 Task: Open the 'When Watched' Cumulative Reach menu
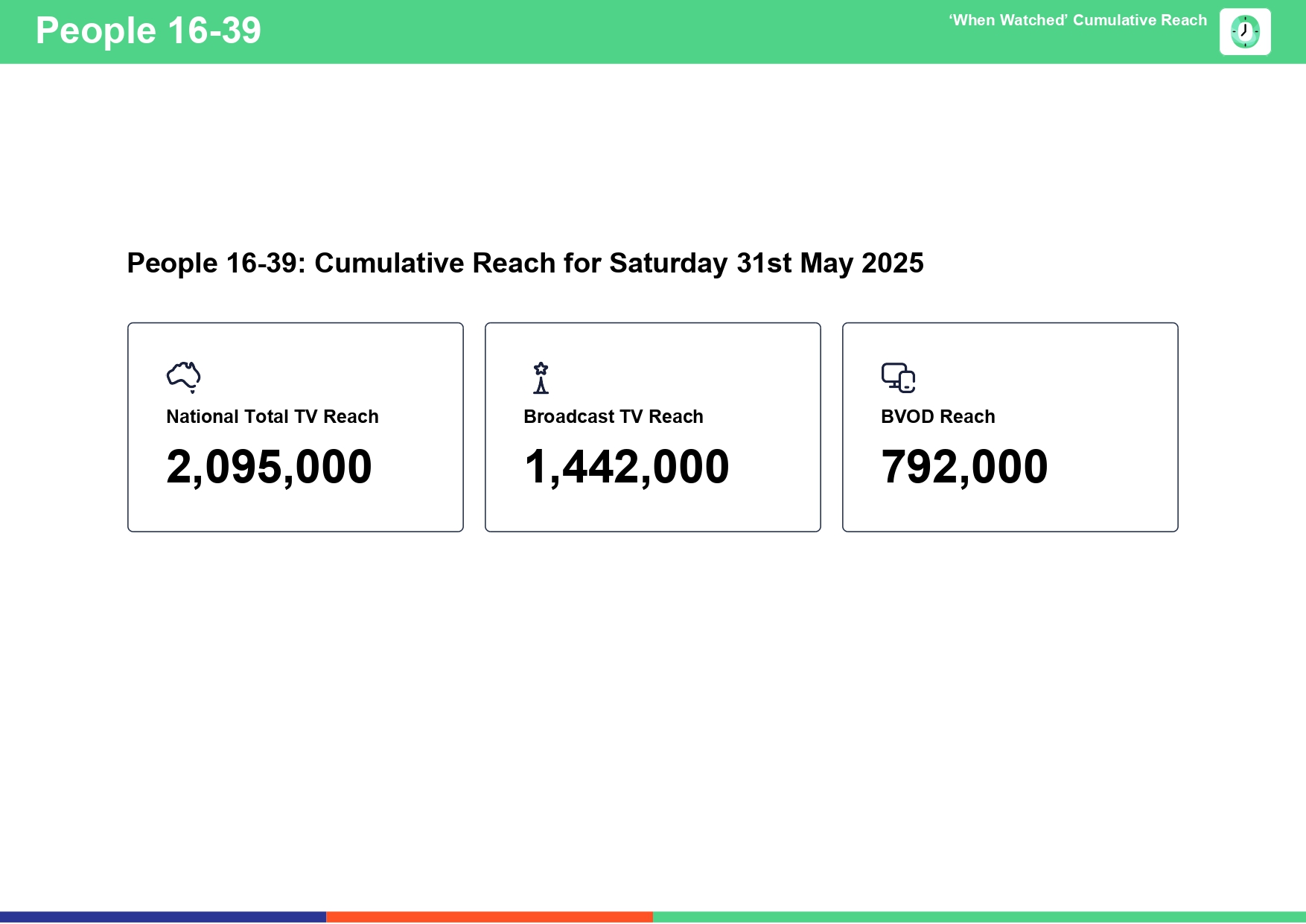click(x=1077, y=21)
